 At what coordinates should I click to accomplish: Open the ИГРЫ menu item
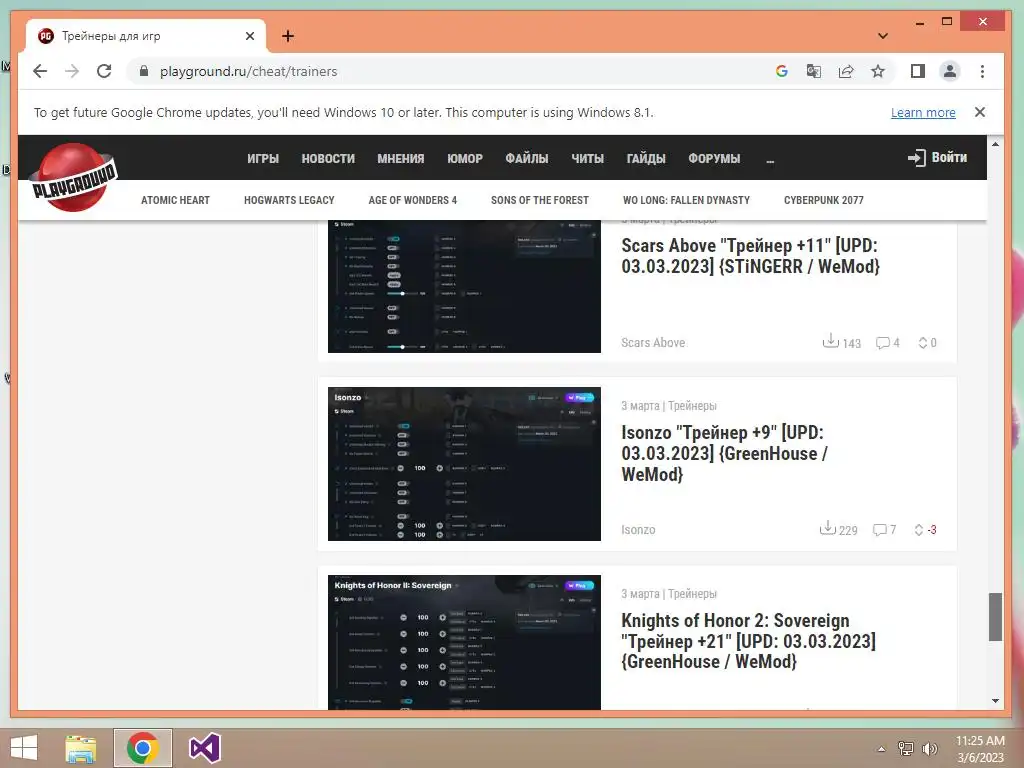click(263, 159)
